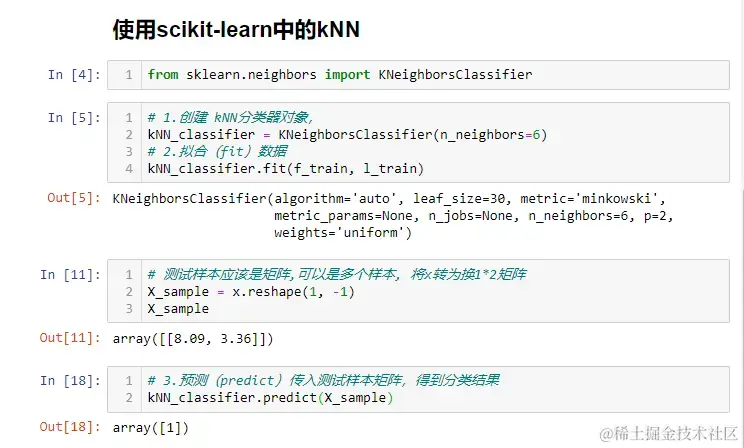Click the output array([1])
Screen dimensions: 744x448
(150, 428)
